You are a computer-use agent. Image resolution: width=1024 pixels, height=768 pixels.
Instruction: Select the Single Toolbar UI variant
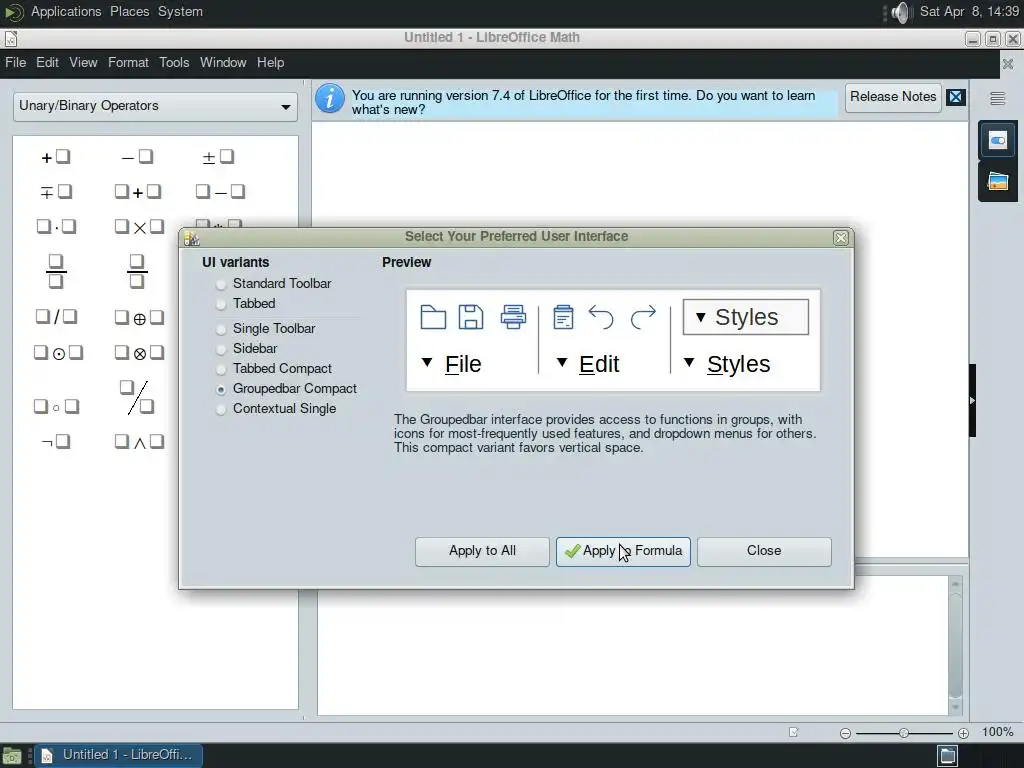pos(266,328)
